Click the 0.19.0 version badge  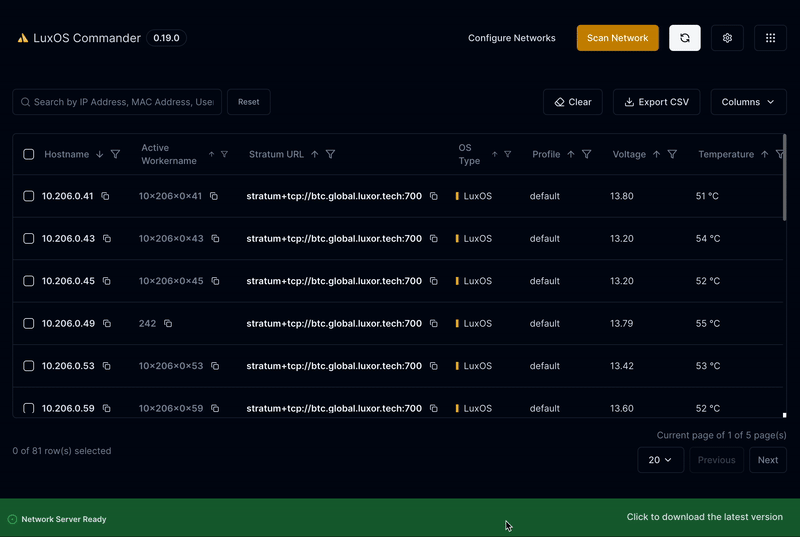point(166,38)
